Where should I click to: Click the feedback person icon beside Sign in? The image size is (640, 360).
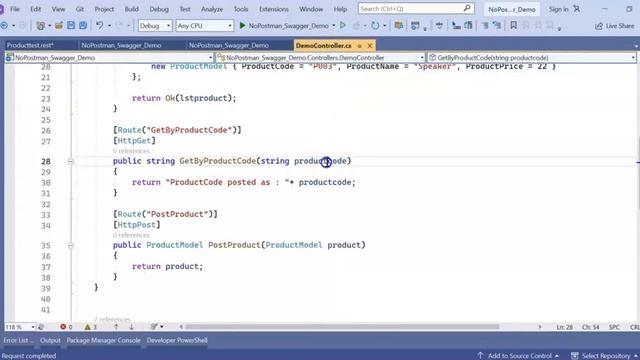point(576,9)
